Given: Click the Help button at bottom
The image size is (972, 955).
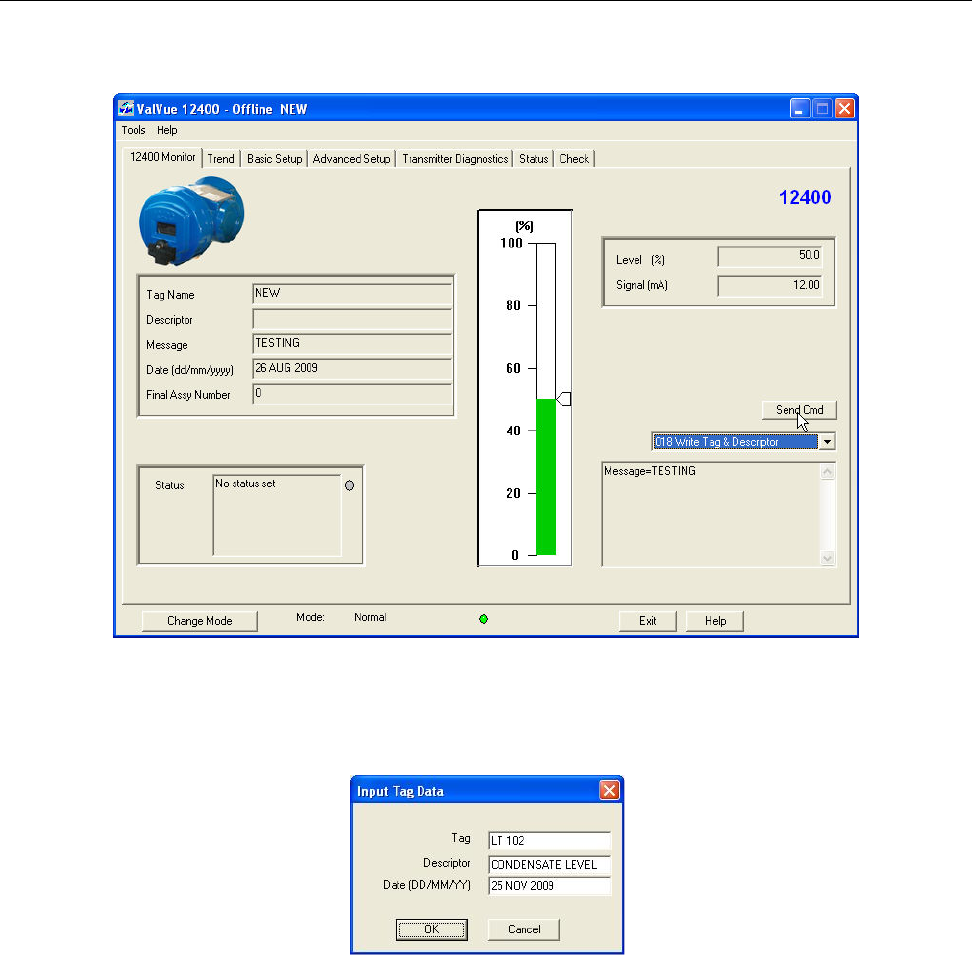Looking at the screenshot, I should coord(715,621).
